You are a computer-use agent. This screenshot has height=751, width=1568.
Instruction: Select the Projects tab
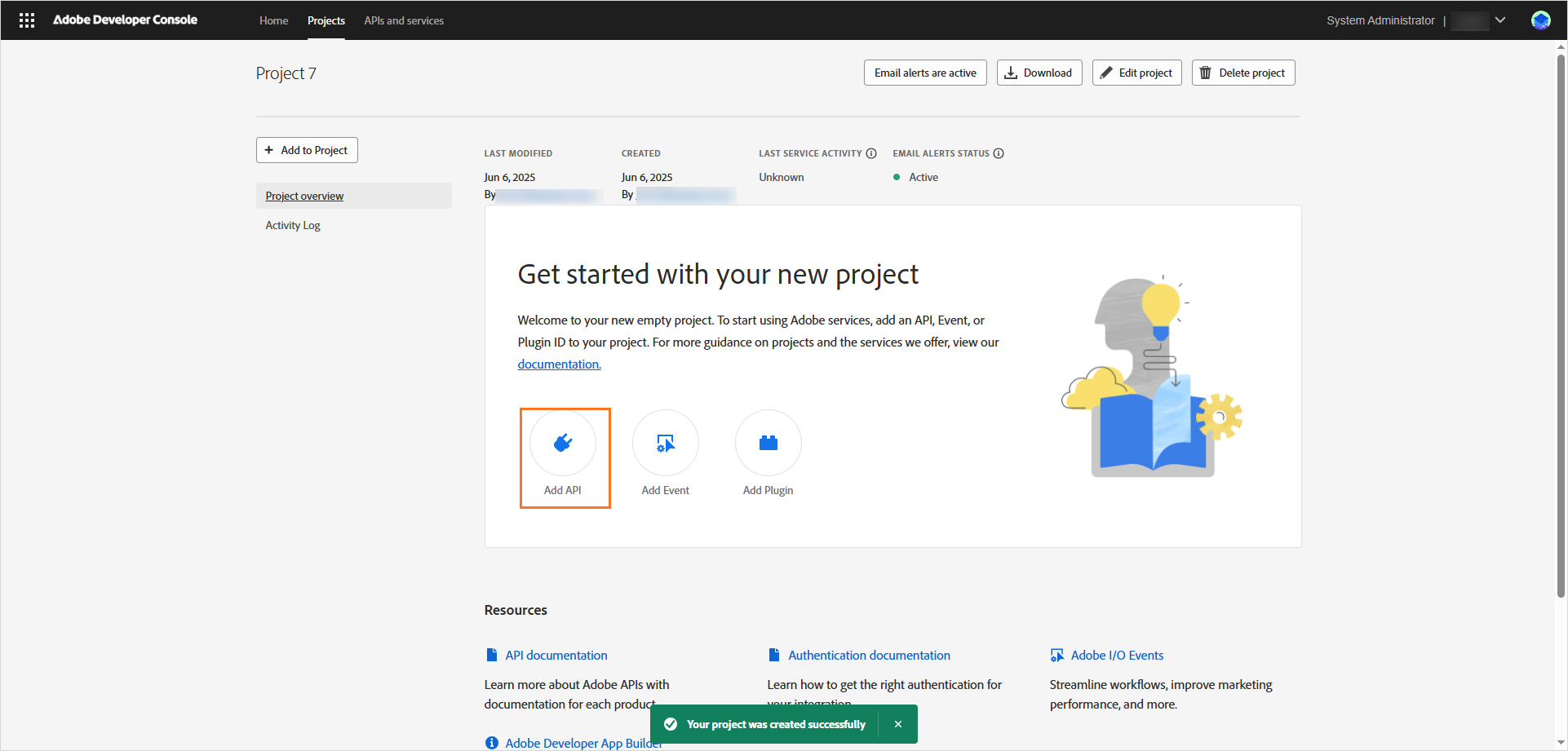326,20
